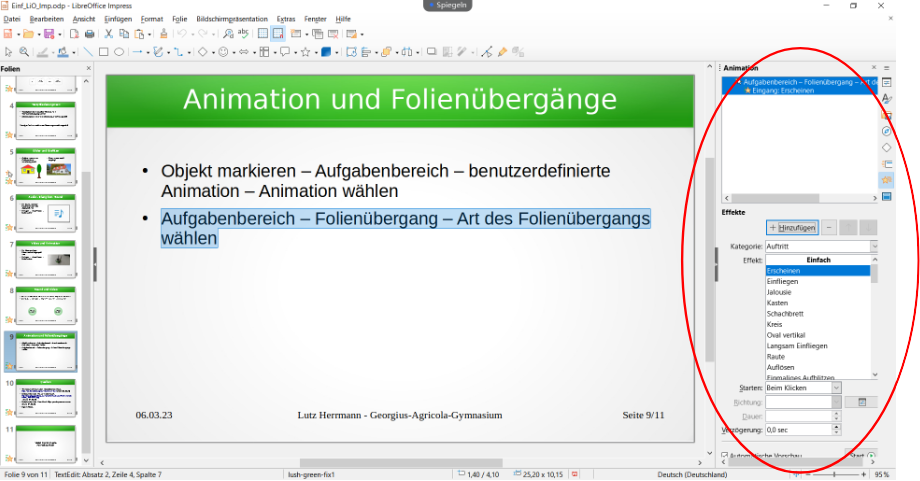Toggle the display grid icon
The image size is (920, 481).
tap(262, 33)
